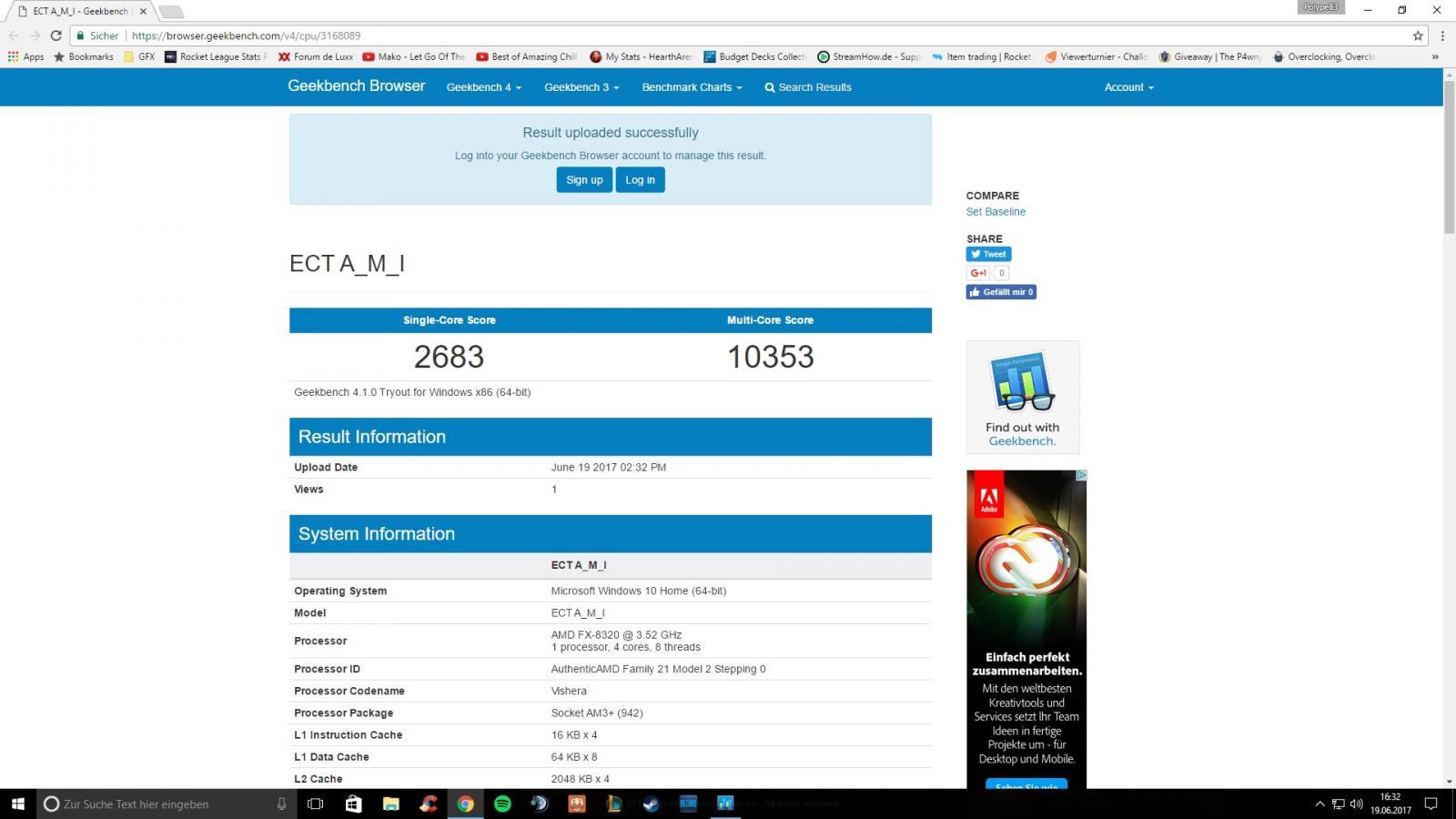Click the Set Baseline link
The width and height of the screenshot is (1456, 819).
click(996, 211)
